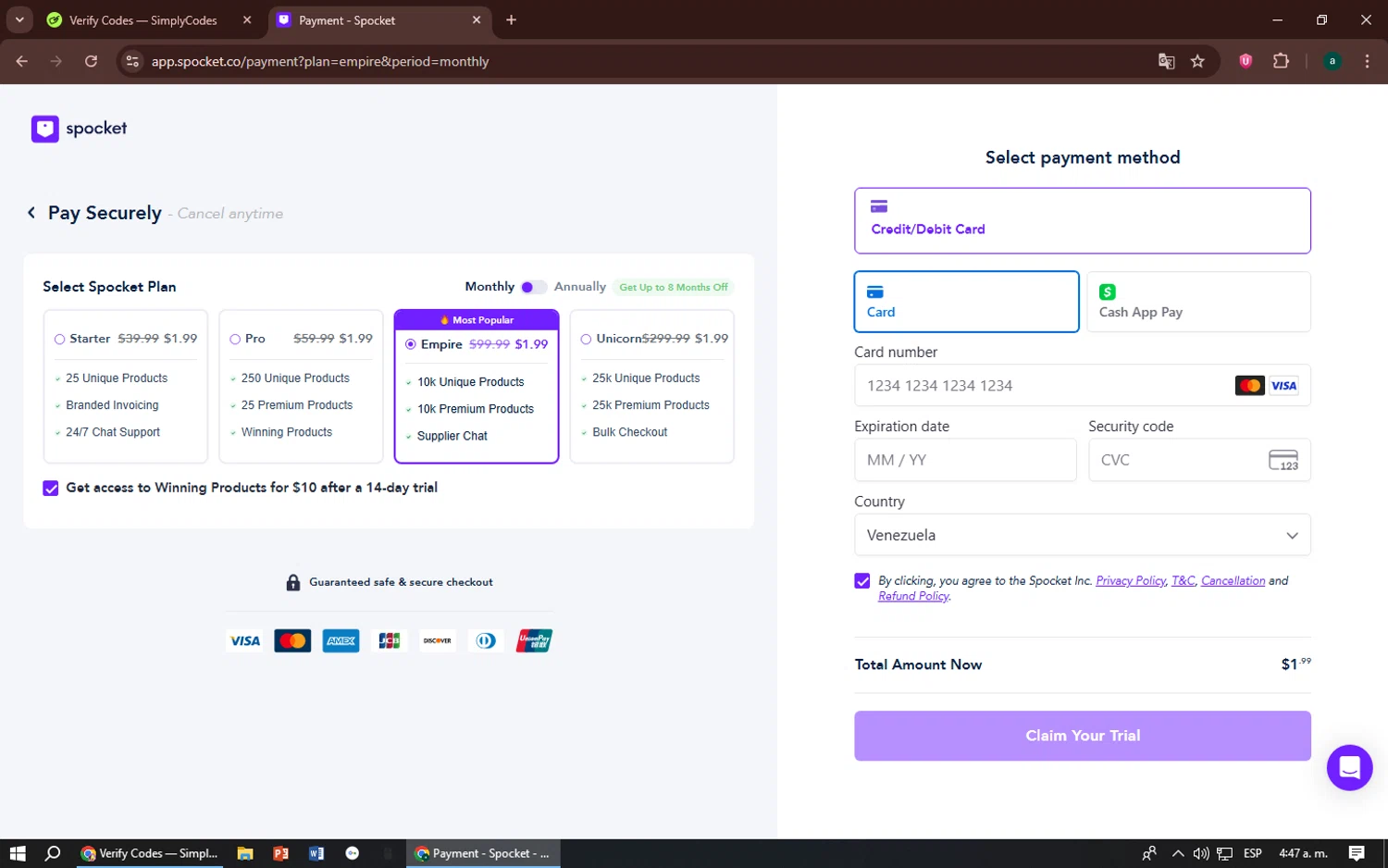Show hidden system tray icons
This screenshot has height=868, width=1388.
click(x=1177, y=853)
